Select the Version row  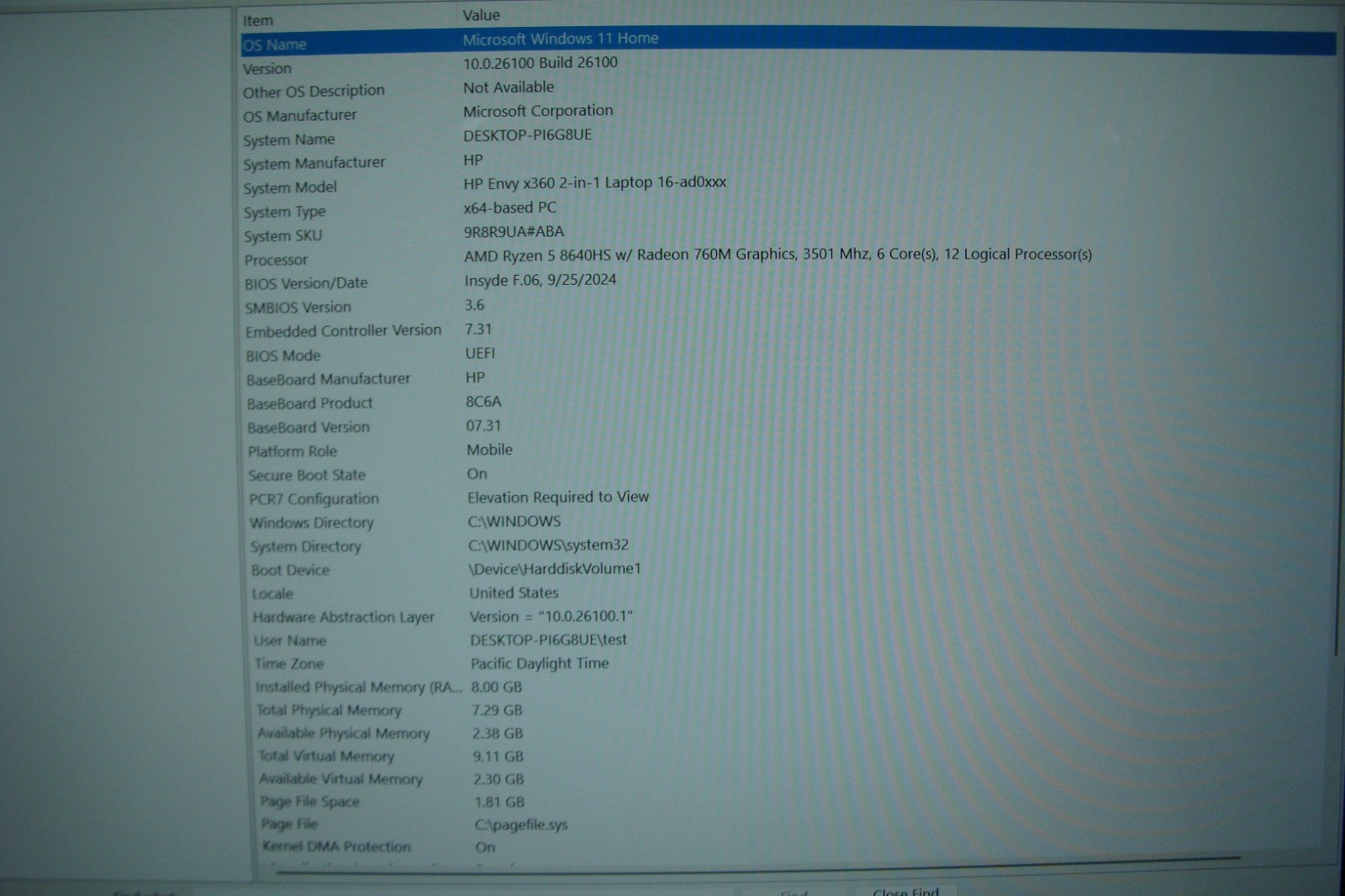tap(267, 69)
